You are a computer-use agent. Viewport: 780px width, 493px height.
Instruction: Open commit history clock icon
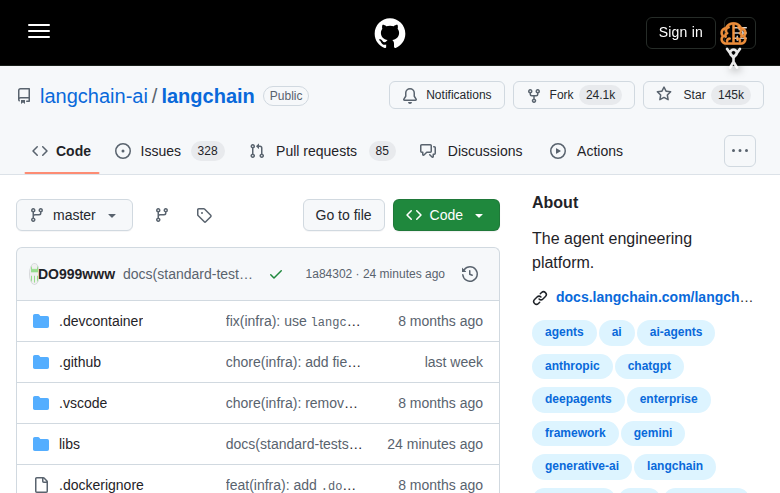click(470, 274)
